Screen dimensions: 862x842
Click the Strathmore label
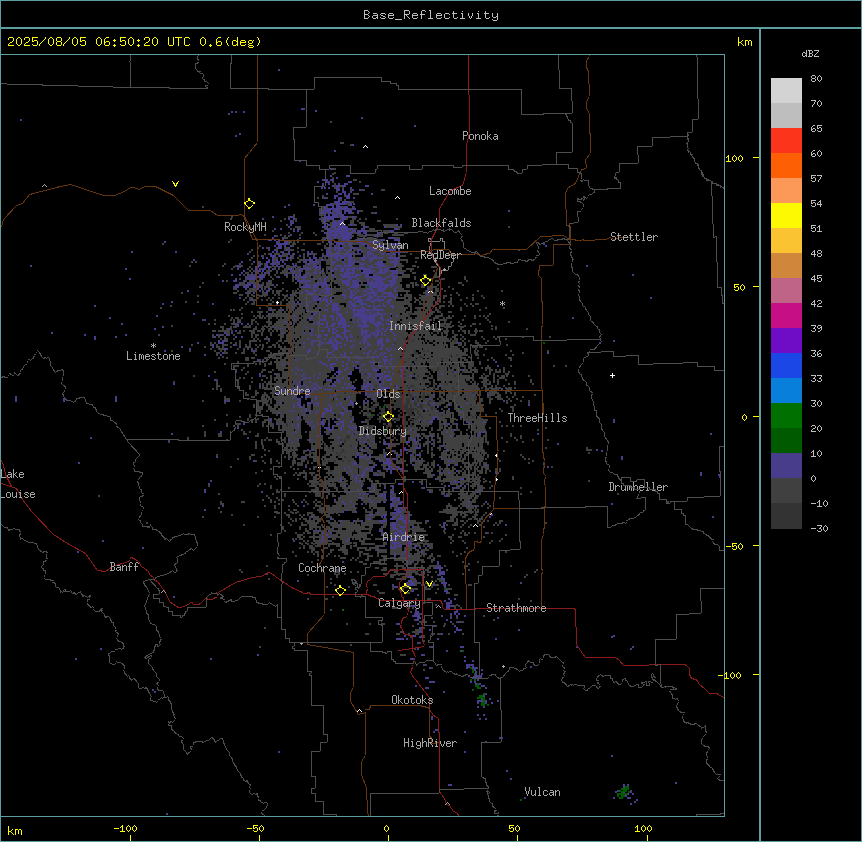click(x=516, y=608)
